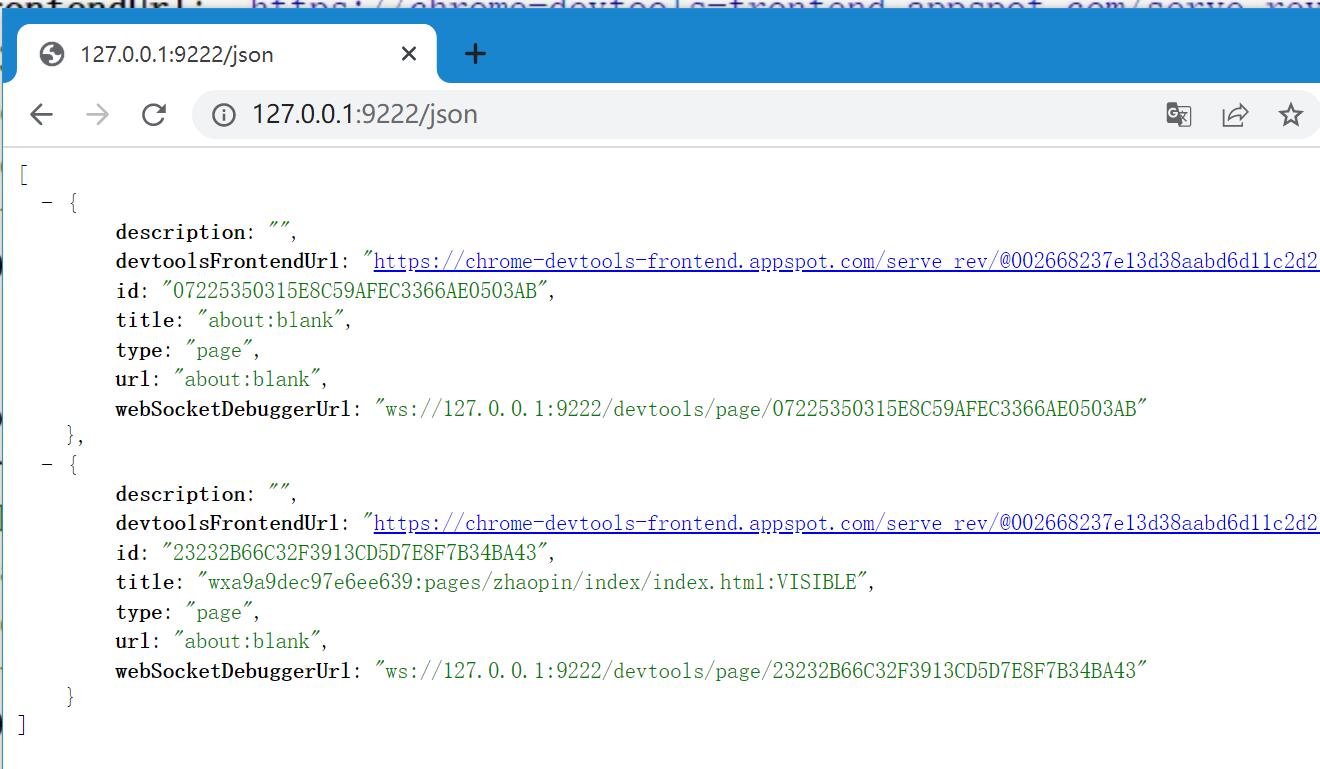Image resolution: width=1320 pixels, height=769 pixels.
Task: Click the globe favicon on the tab
Action: [52, 54]
